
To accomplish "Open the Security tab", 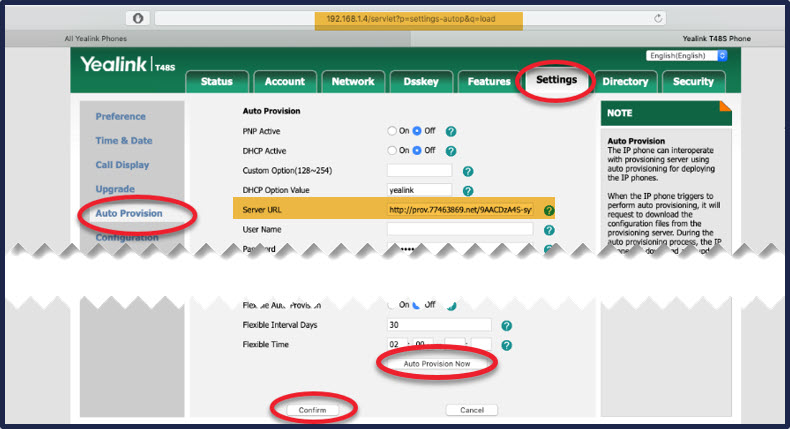I will [x=693, y=82].
